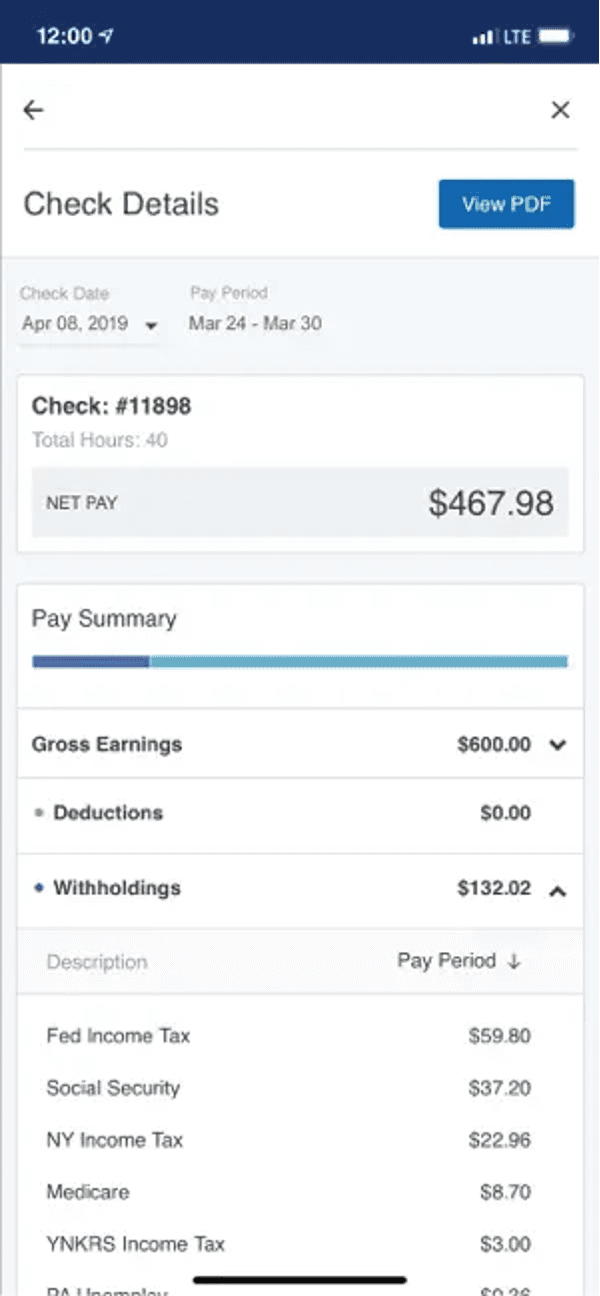Tap the location arrow status icon
600x1296 pixels.
pos(106,37)
